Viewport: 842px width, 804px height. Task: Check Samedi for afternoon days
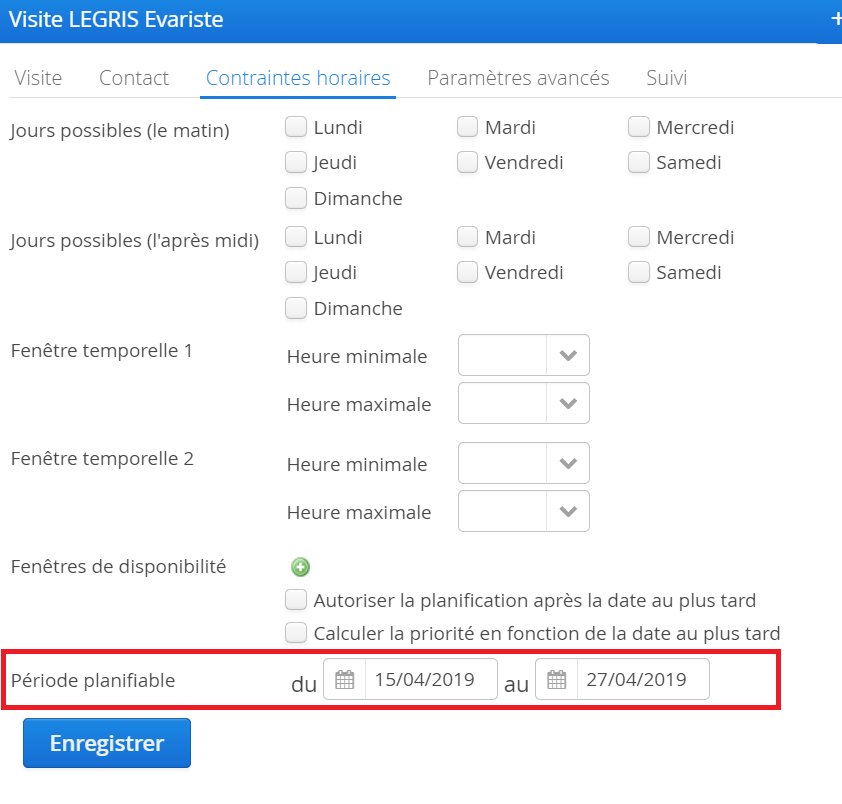coord(639,272)
